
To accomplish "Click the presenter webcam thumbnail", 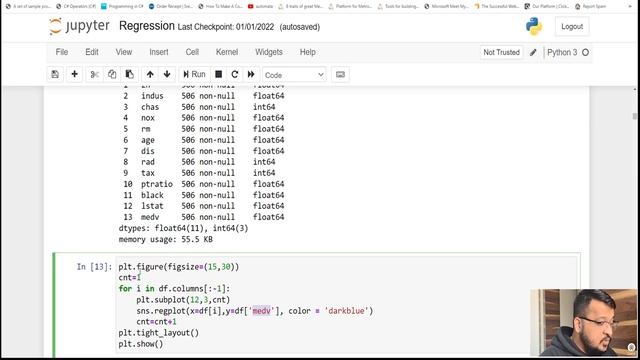I will [x=583, y=322].
